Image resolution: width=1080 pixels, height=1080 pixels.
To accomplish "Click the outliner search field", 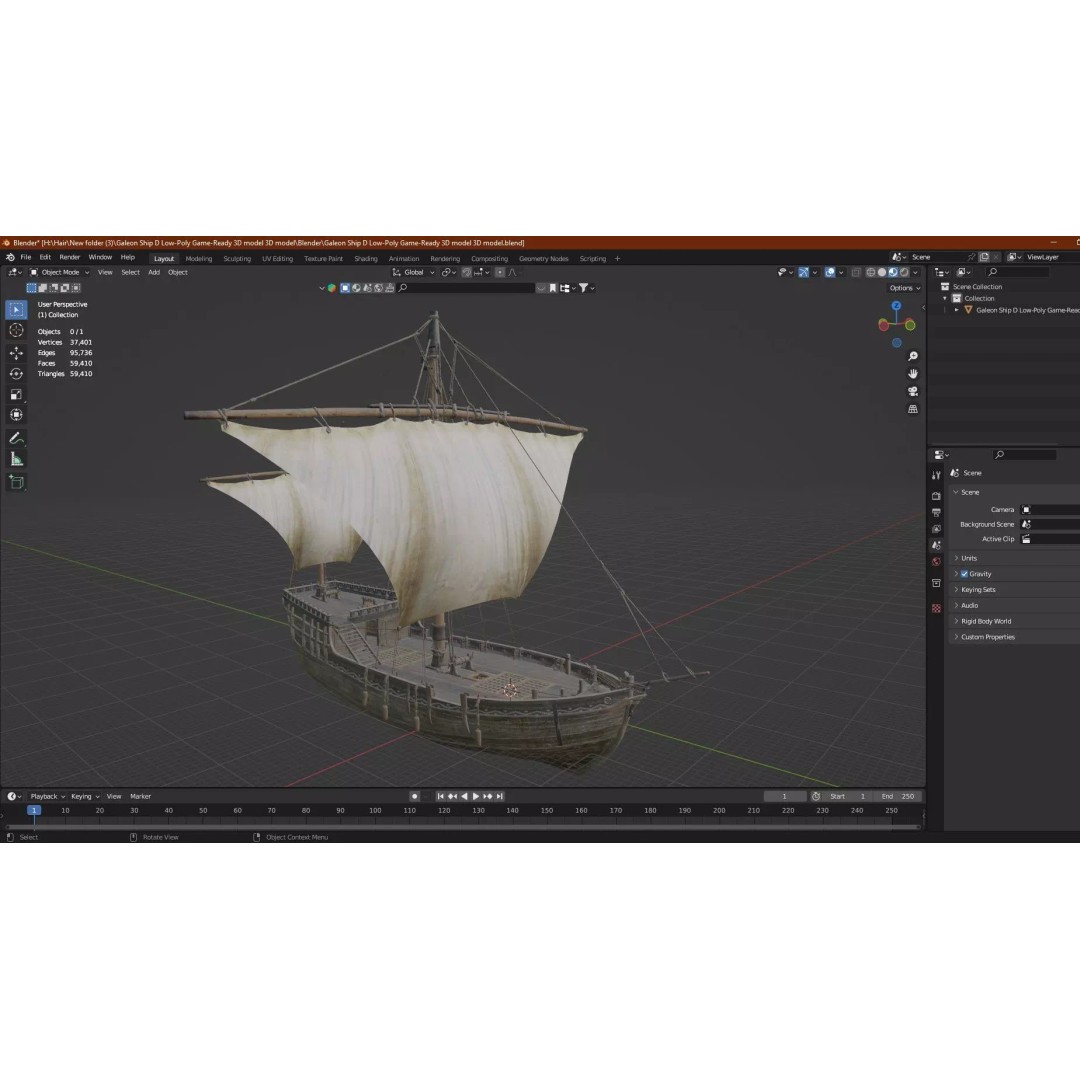I will pyautogui.click(x=1017, y=272).
